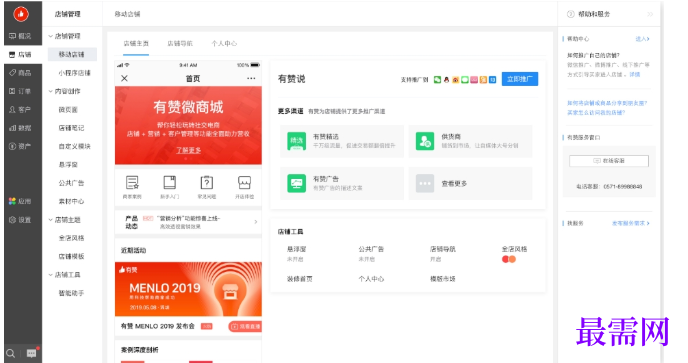Screen dimensions: 688x363
Task: Select 微页面 in the side menu
Action: (68, 110)
